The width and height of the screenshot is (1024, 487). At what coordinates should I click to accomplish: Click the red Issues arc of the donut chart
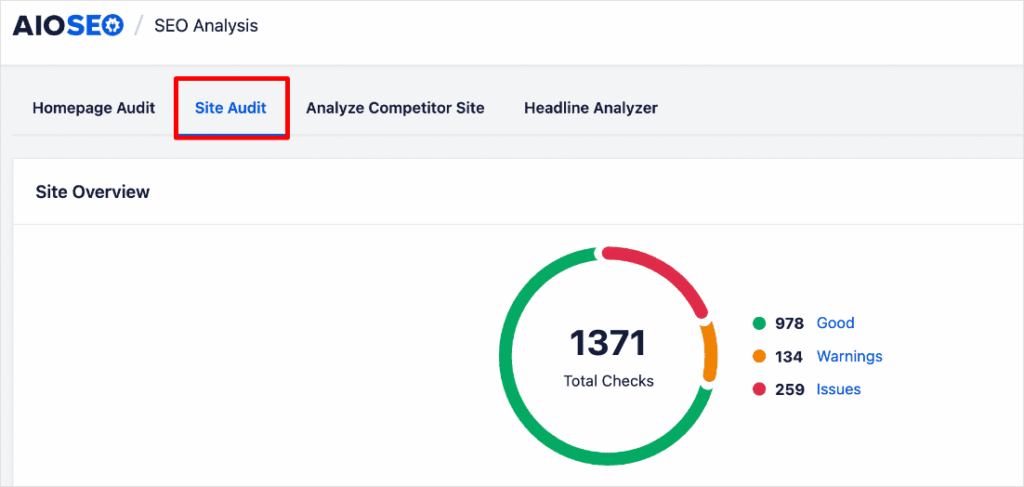[x=665, y=272]
